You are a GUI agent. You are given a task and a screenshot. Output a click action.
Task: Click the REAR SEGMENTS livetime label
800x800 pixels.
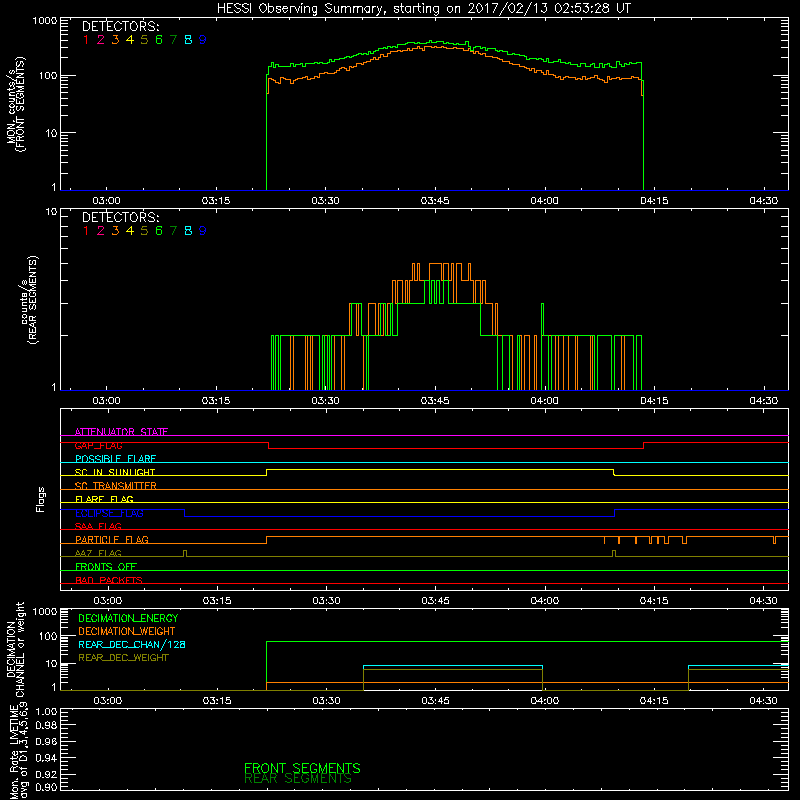coord(298,779)
